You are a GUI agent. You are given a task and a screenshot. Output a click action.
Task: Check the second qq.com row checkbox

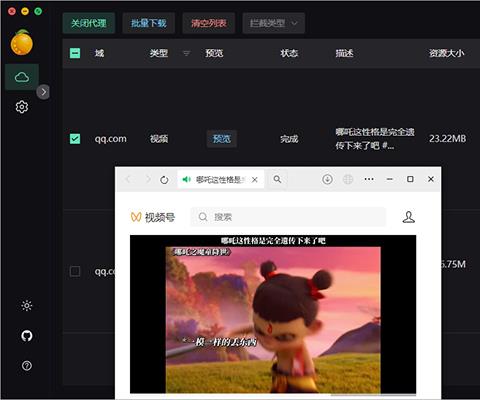75,271
